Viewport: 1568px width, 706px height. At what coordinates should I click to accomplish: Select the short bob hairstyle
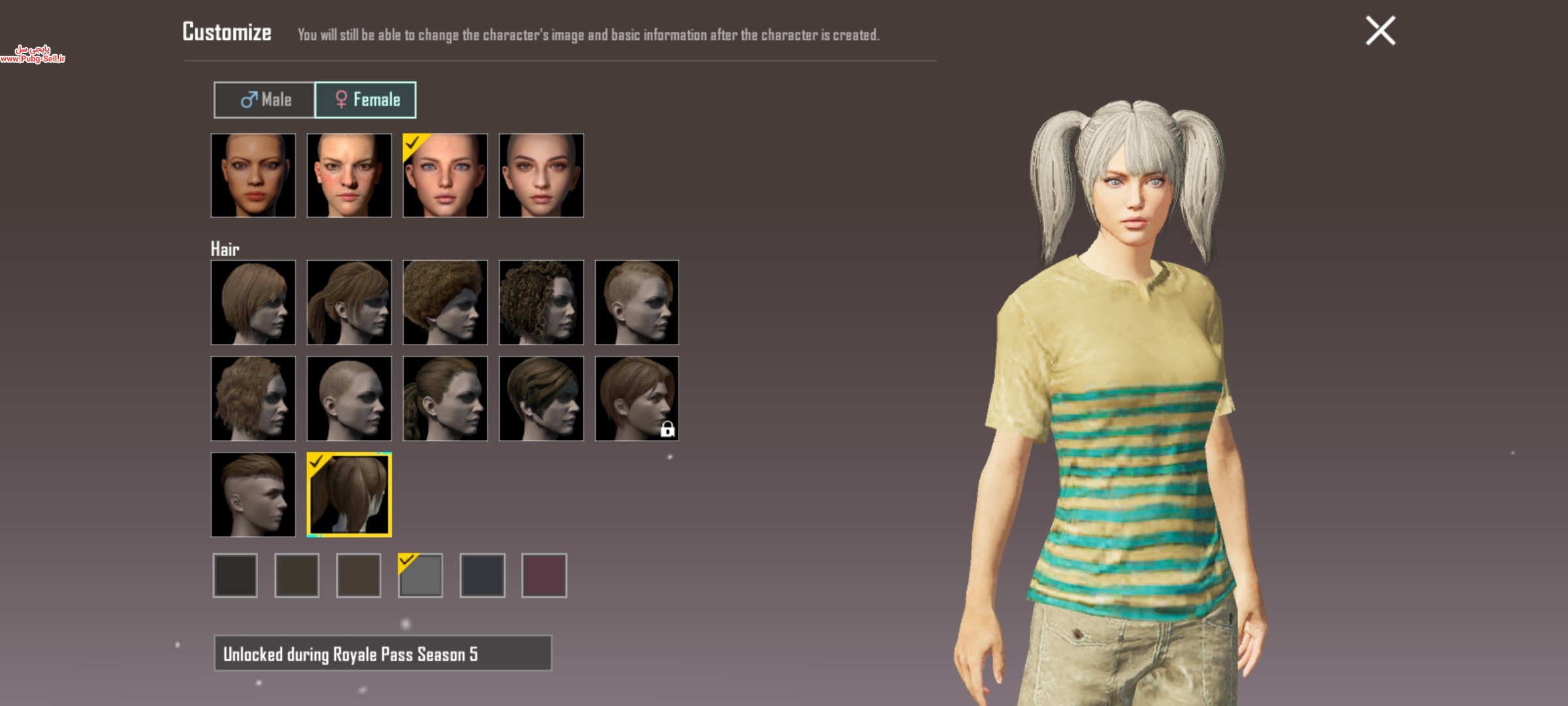(x=253, y=303)
